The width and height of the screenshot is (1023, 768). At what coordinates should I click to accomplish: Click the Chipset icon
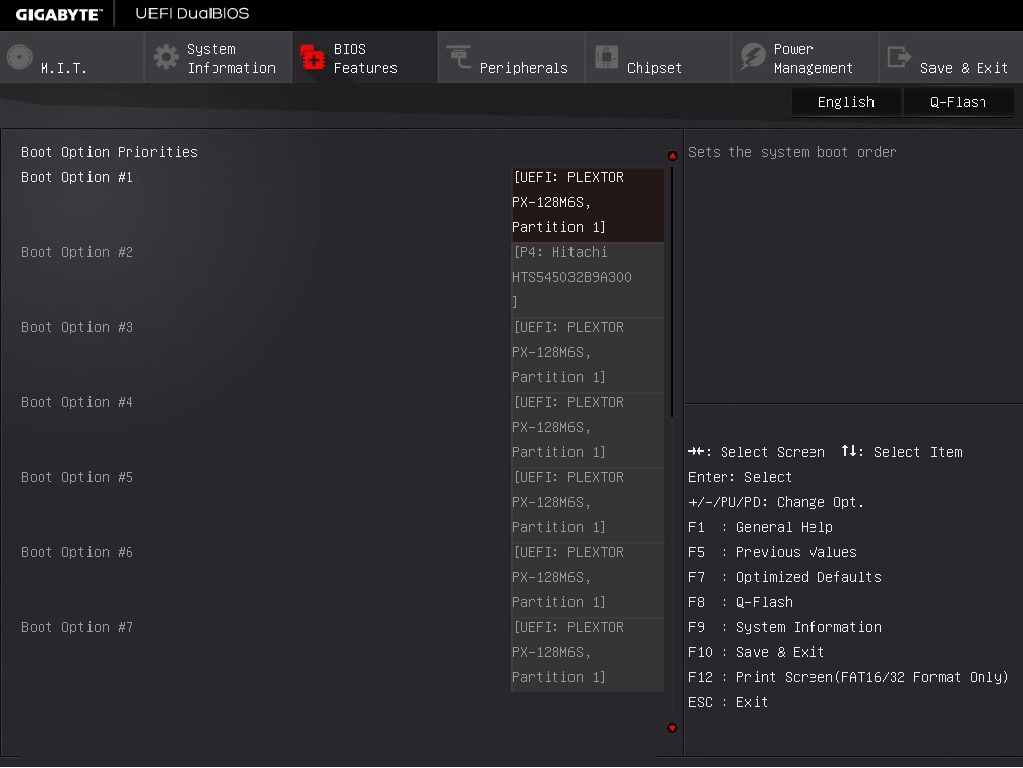606,58
